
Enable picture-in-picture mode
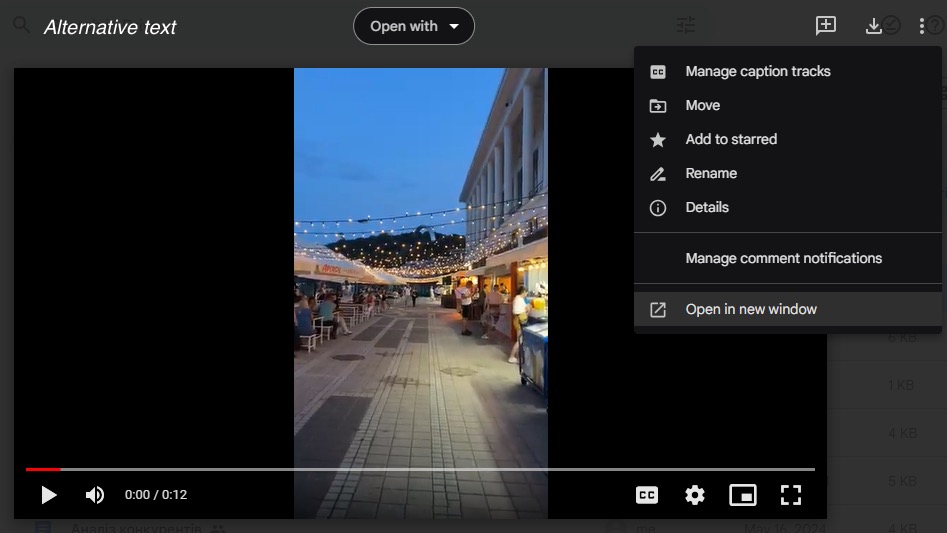point(742,495)
